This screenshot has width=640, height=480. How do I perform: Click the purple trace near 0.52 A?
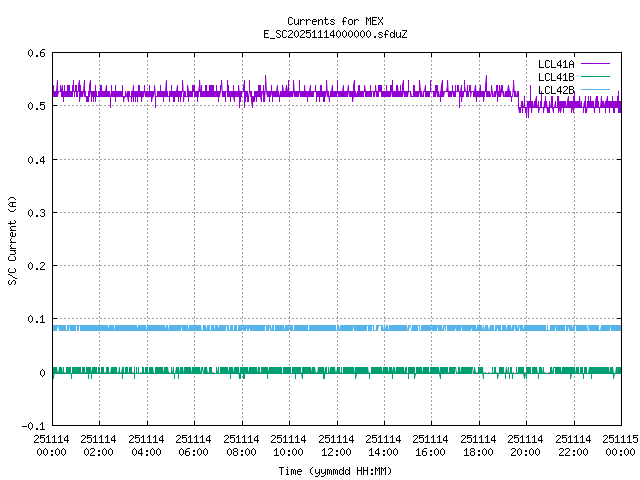pos(300,94)
